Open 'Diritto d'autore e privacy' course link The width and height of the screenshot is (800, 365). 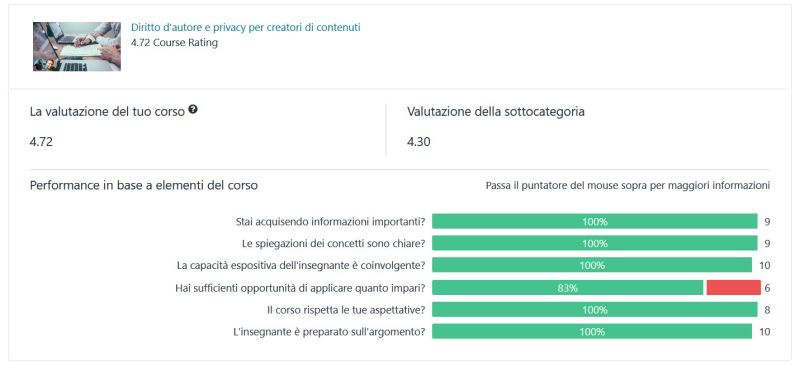(x=245, y=28)
